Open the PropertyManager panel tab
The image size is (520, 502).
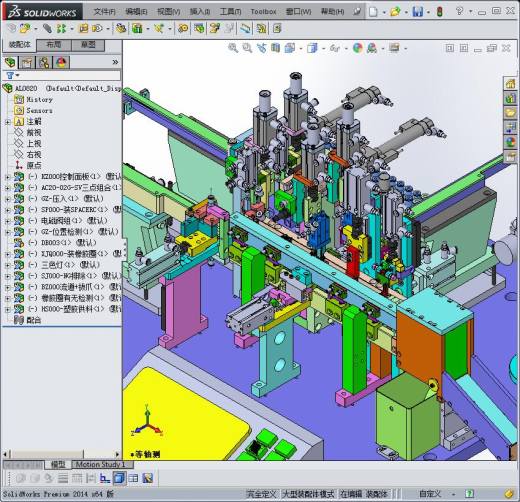[27, 62]
